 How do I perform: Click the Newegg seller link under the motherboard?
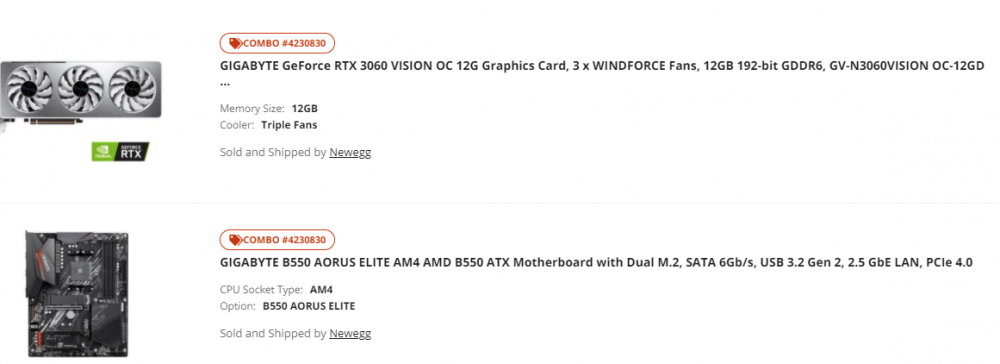pyautogui.click(x=350, y=333)
